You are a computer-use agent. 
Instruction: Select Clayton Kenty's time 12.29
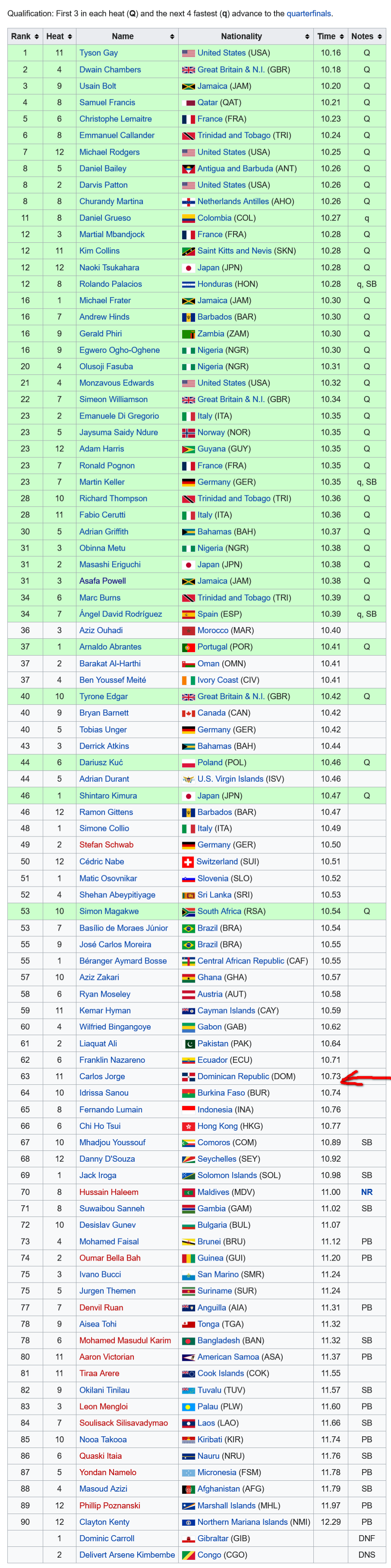[331, 1522]
